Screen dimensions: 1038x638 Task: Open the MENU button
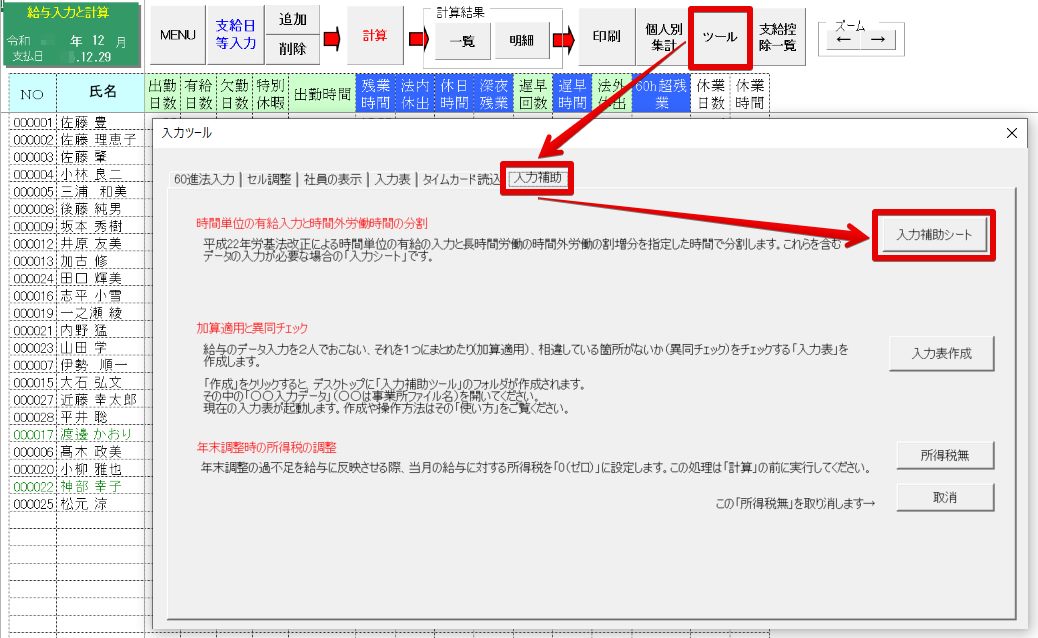[x=177, y=36]
